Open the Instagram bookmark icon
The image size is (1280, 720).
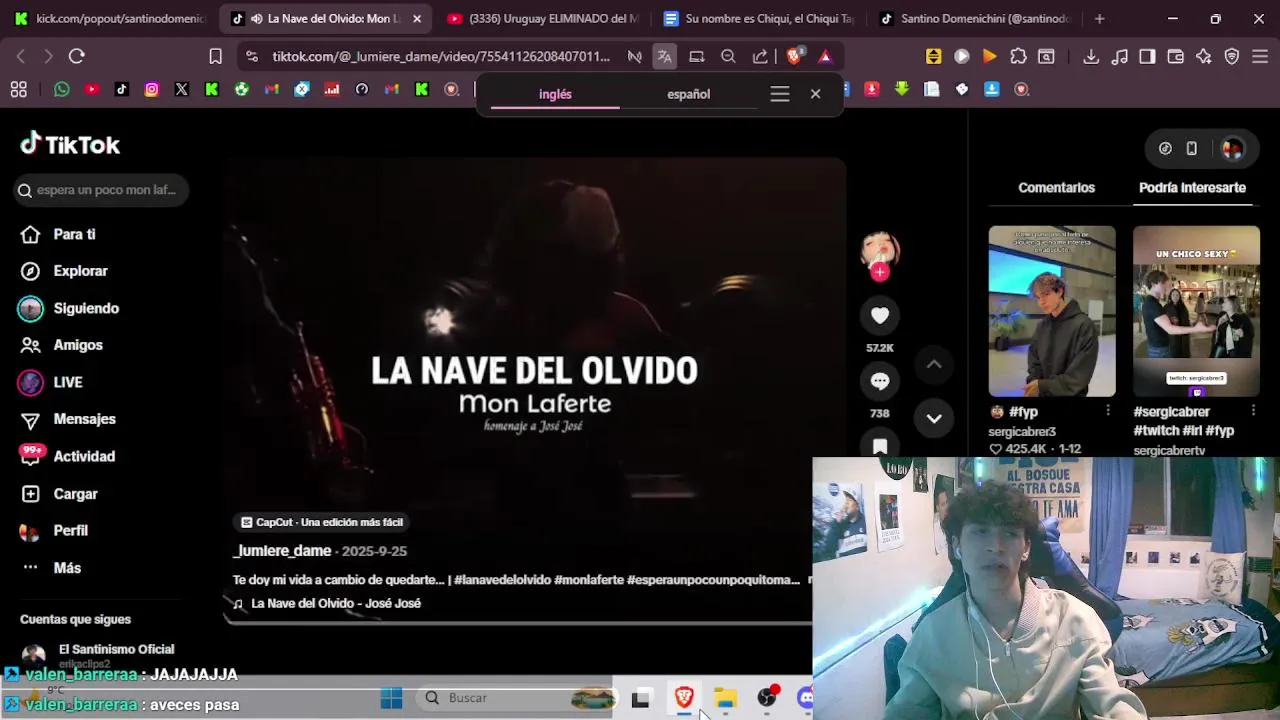coord(152,89)
